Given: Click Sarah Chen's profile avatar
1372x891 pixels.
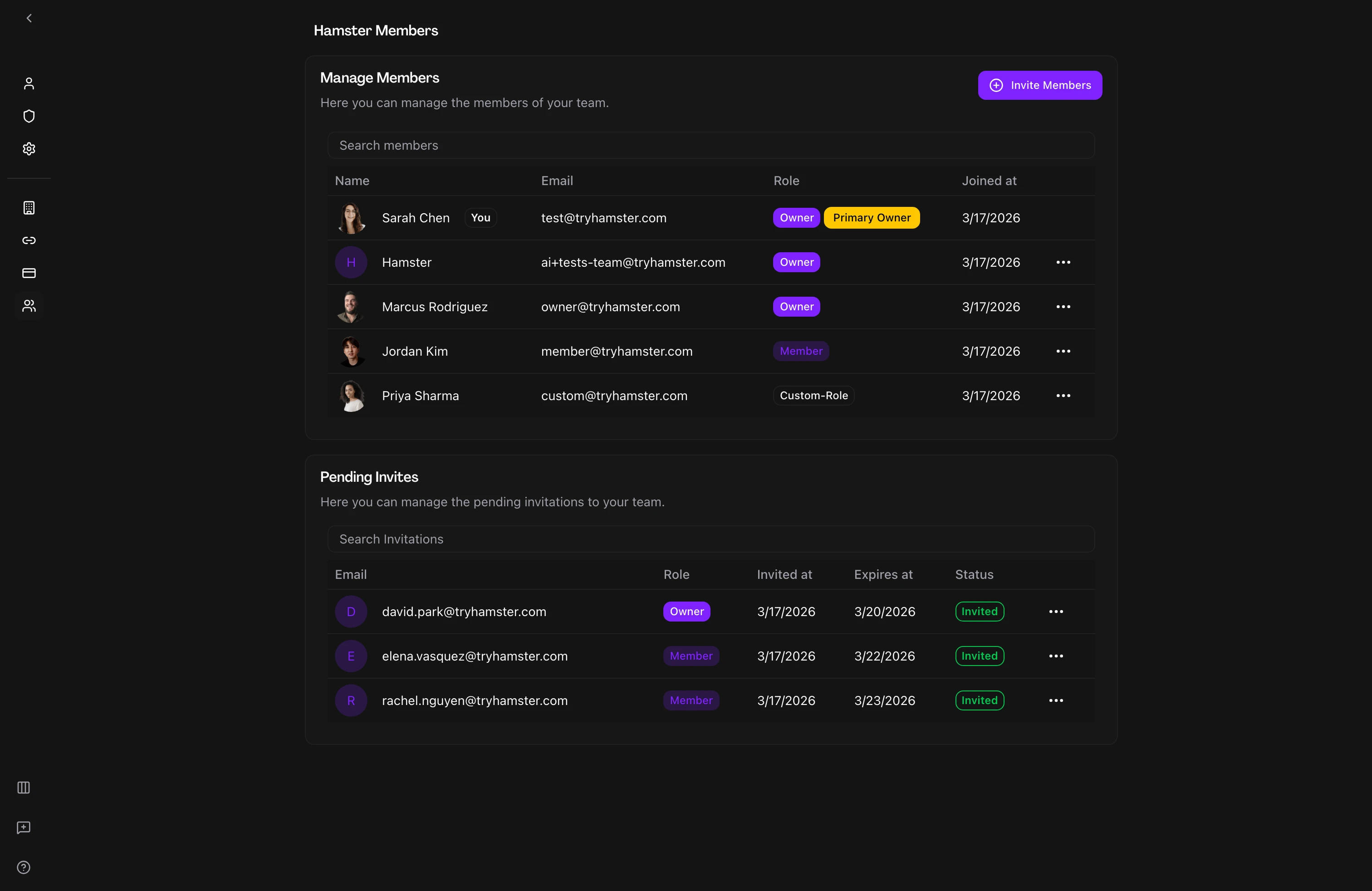Looking at the screenshot, I should [x=351, y=218].
